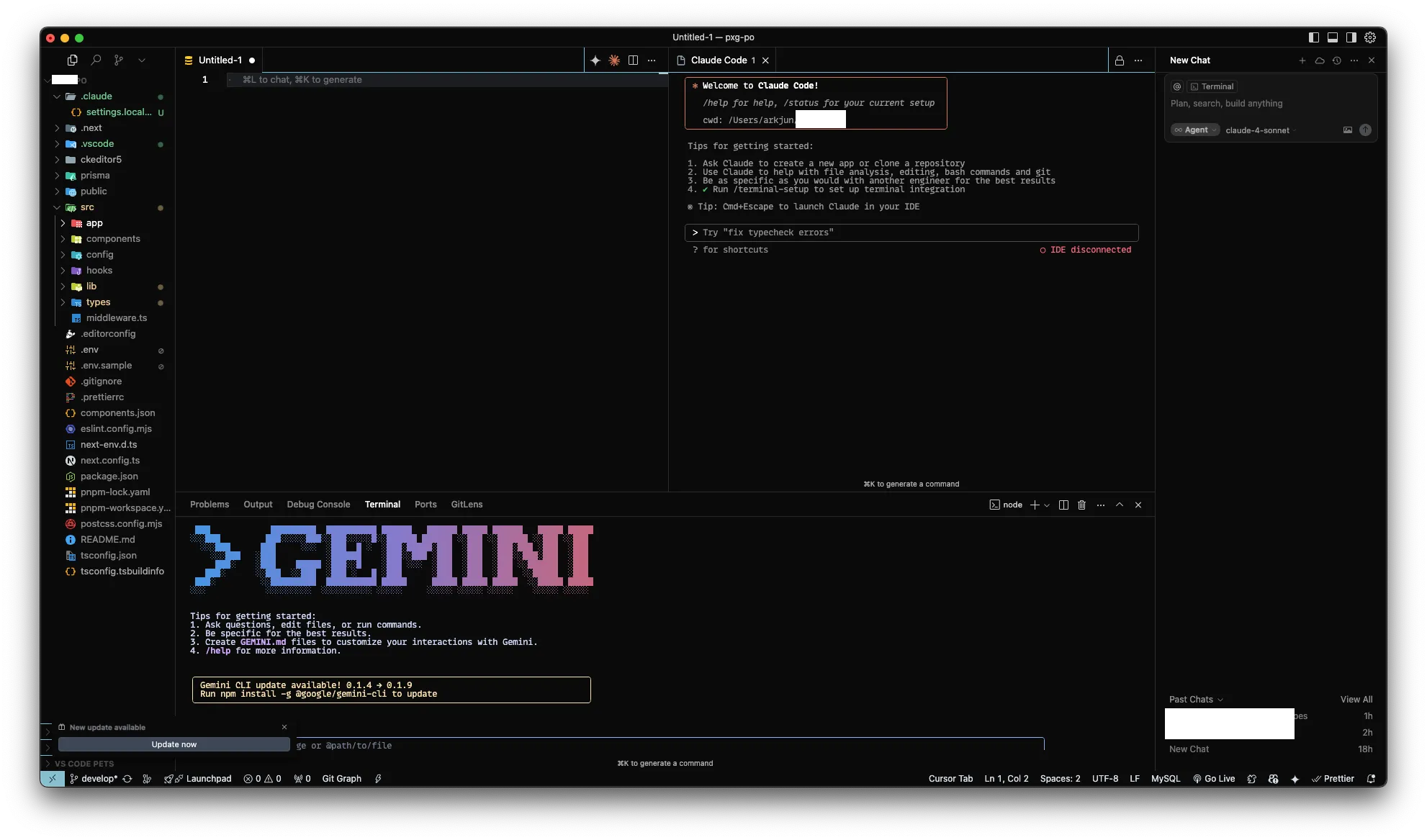Click Spaces: 2 indentation in status bar
The image size is (1427, 840).
point(1060,779)
